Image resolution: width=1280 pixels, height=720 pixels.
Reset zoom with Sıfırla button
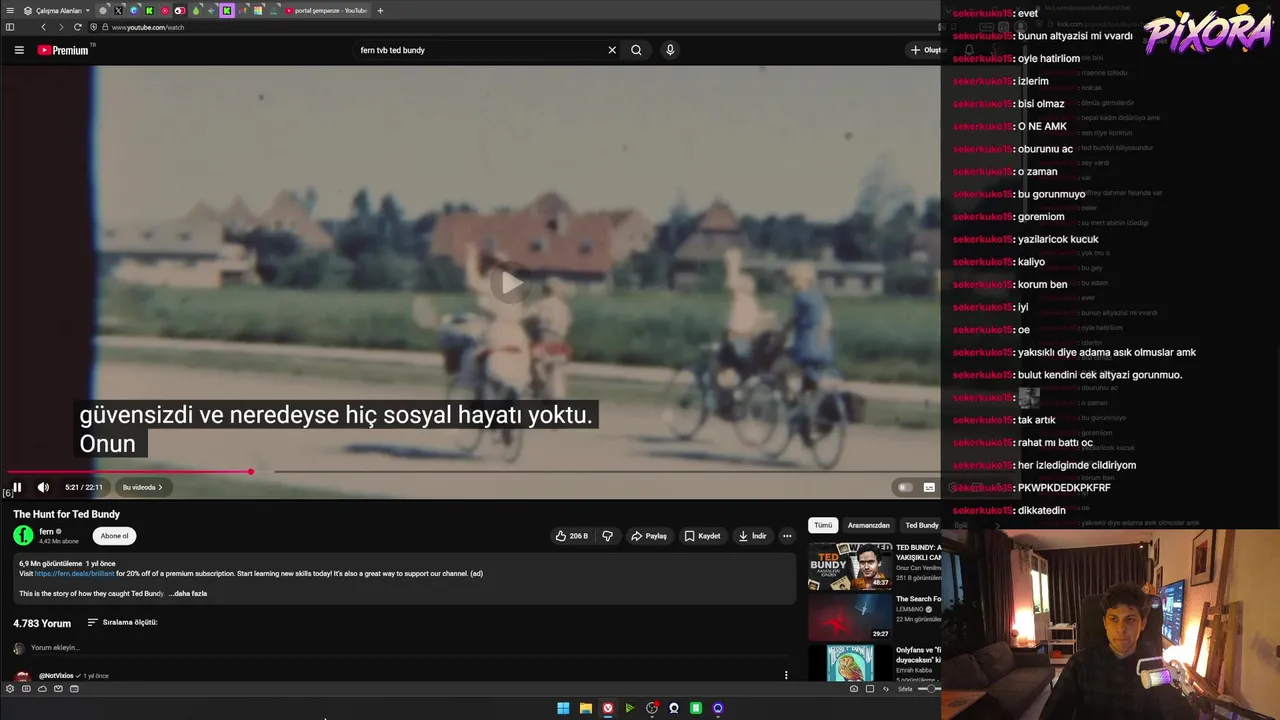pyautogui.click(x=905, y=689)
